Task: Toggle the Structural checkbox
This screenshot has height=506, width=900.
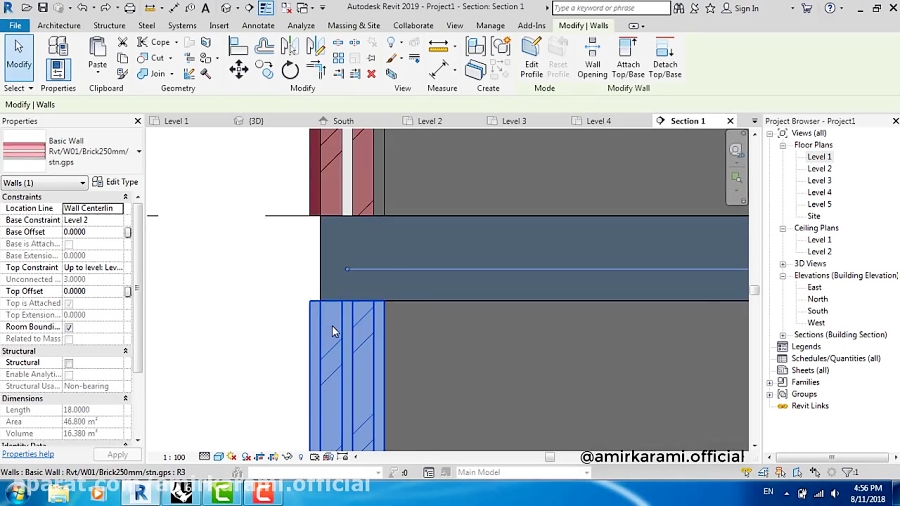Action: pos(69,363)
